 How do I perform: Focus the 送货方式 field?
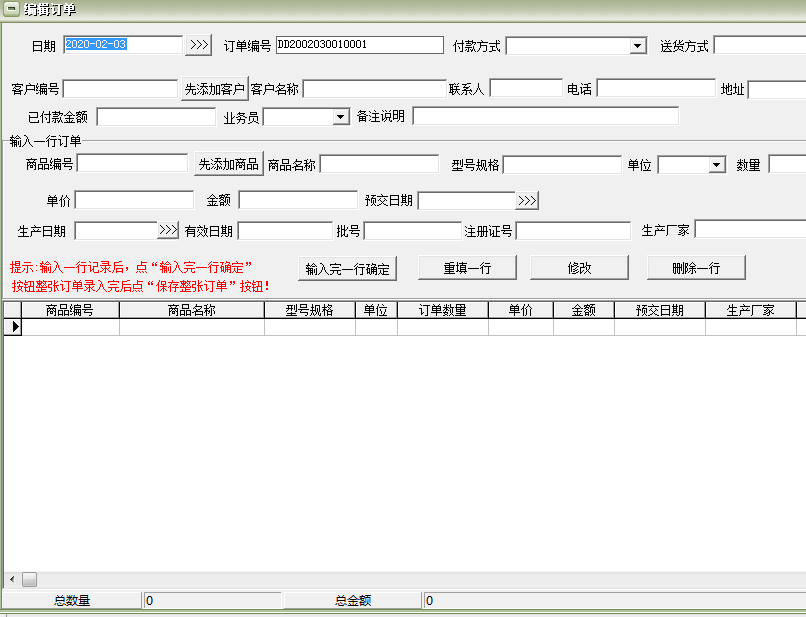[760, 45]
